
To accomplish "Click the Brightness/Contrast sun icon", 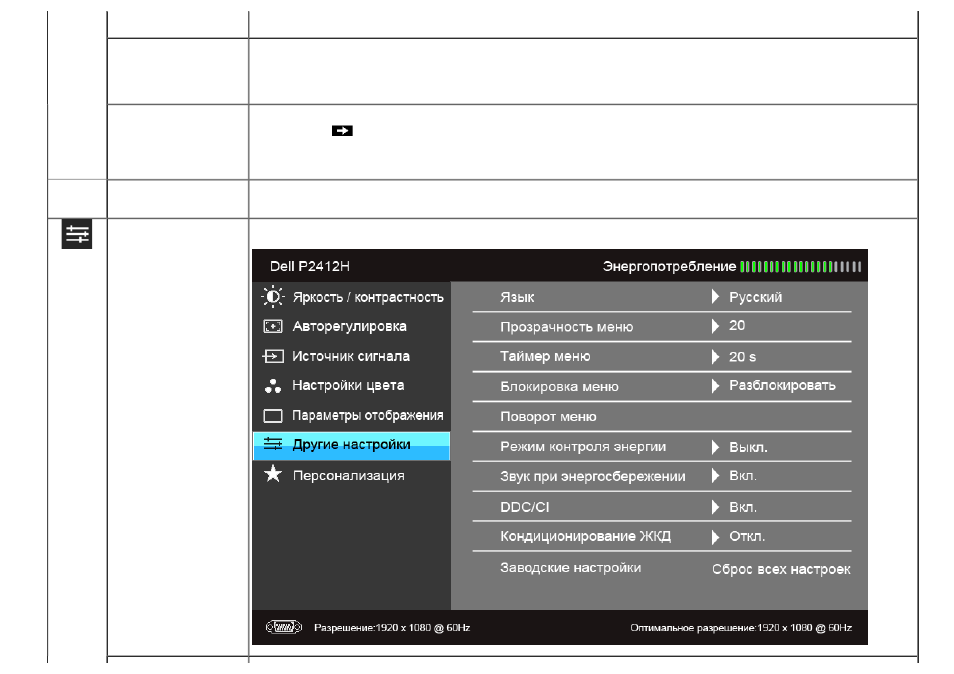I will coord(273,297).
